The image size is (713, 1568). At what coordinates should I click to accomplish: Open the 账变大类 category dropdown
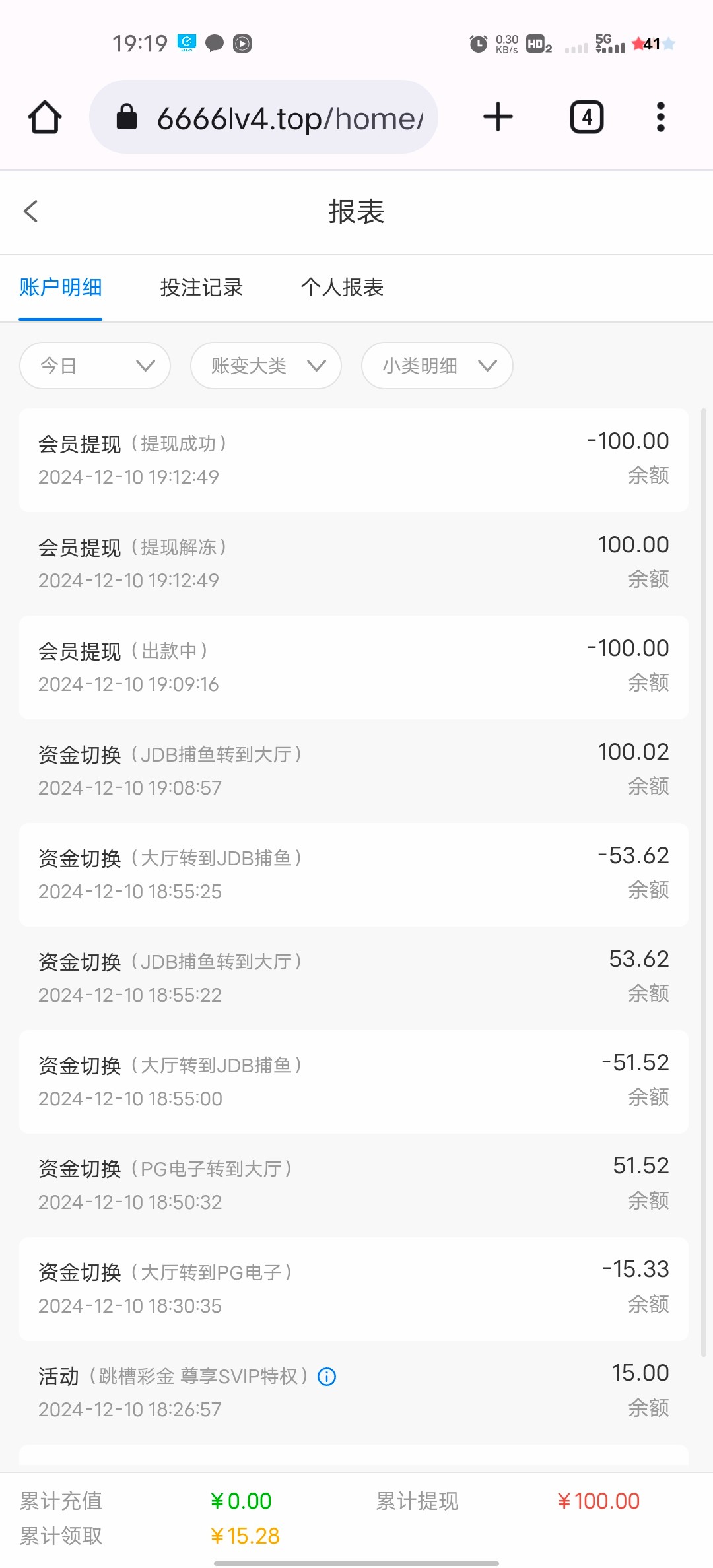point(265,366)
